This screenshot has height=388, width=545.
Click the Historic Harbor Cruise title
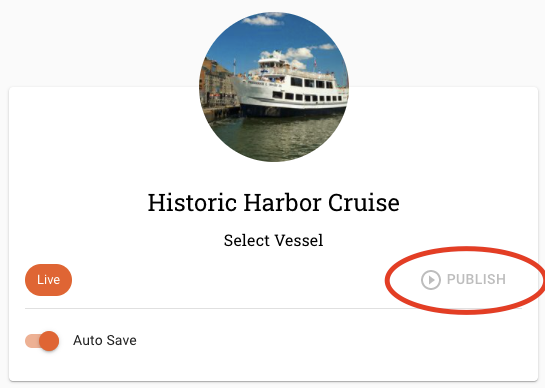(x=274, y=203)
